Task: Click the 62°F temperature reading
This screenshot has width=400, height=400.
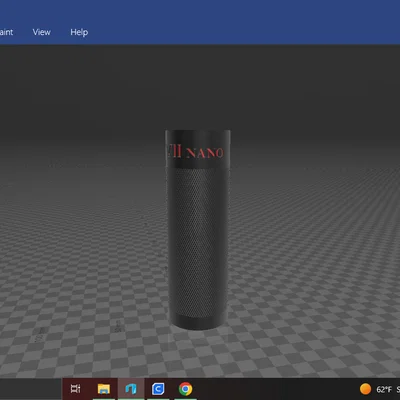Action: [x=384, y=389]
